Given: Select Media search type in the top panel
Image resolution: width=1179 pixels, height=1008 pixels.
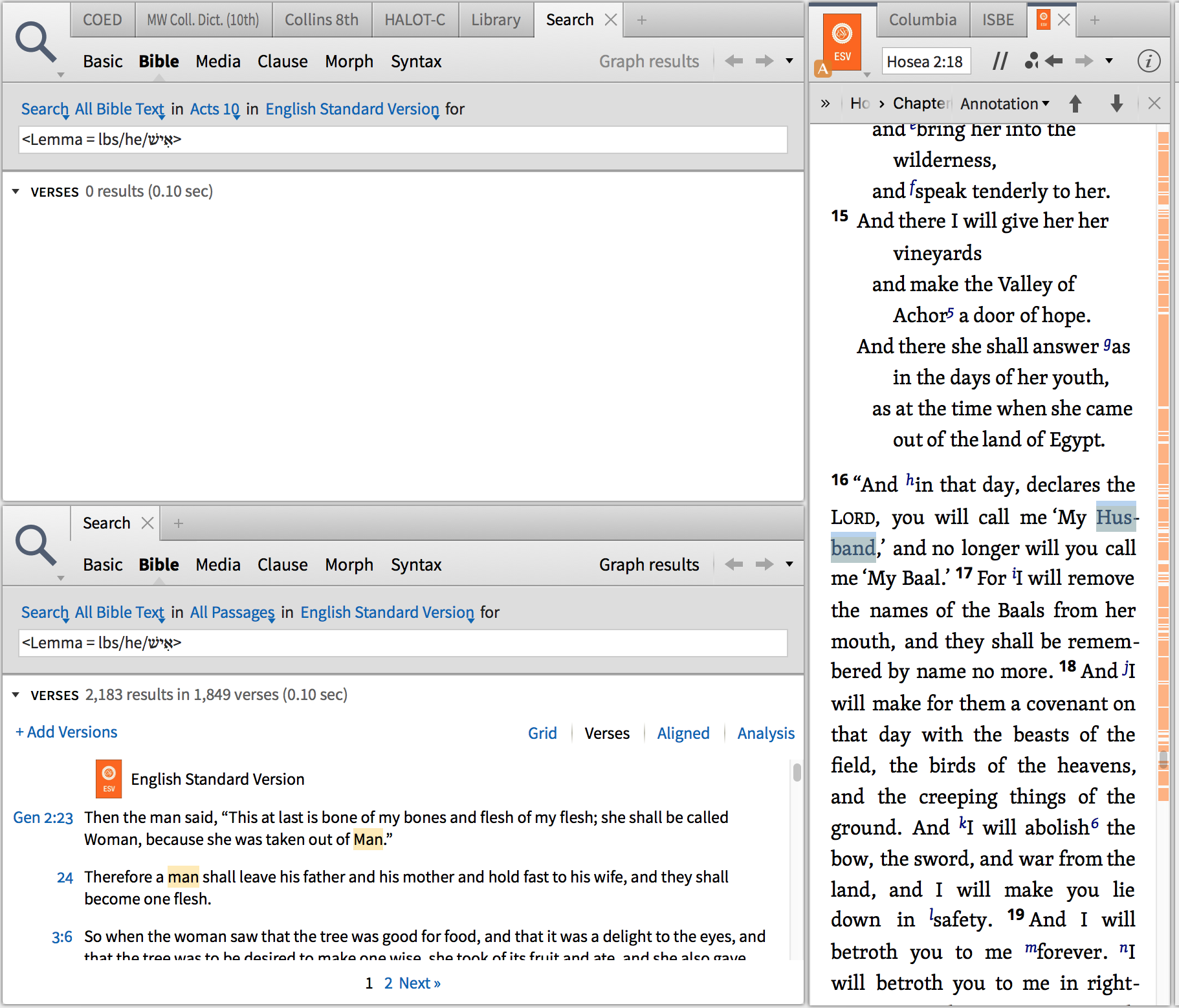Looking at the screenshot, I should click(x=218, y=61).
